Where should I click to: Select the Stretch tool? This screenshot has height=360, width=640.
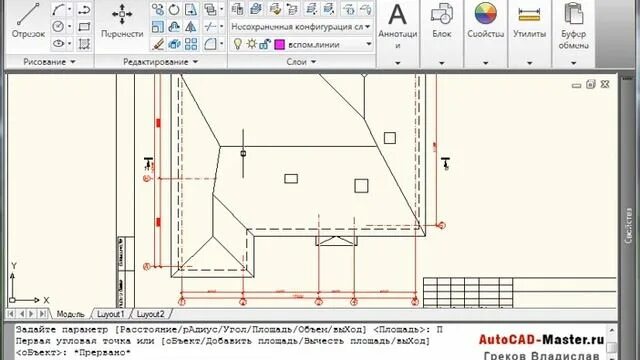[191, 9]
